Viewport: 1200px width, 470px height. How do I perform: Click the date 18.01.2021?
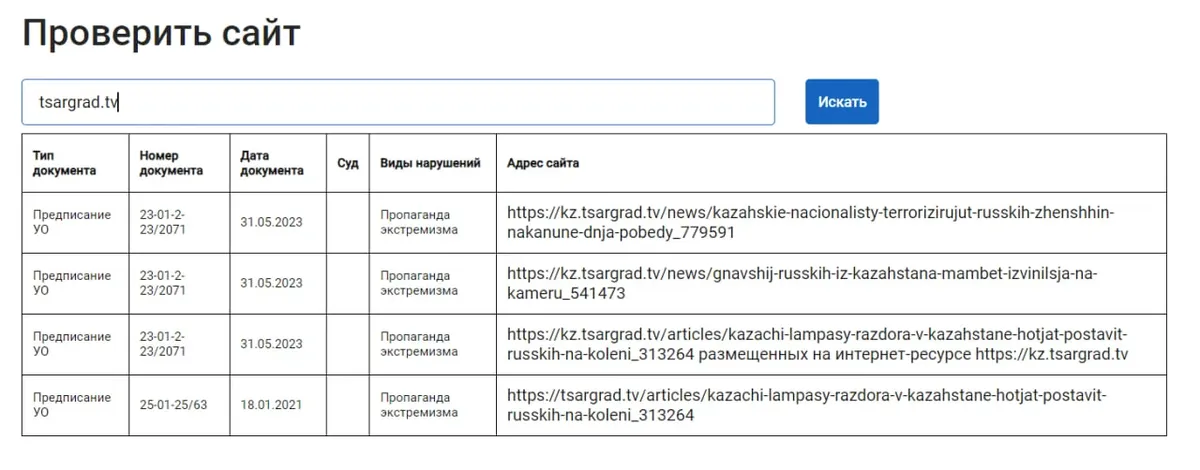point(271,406)
